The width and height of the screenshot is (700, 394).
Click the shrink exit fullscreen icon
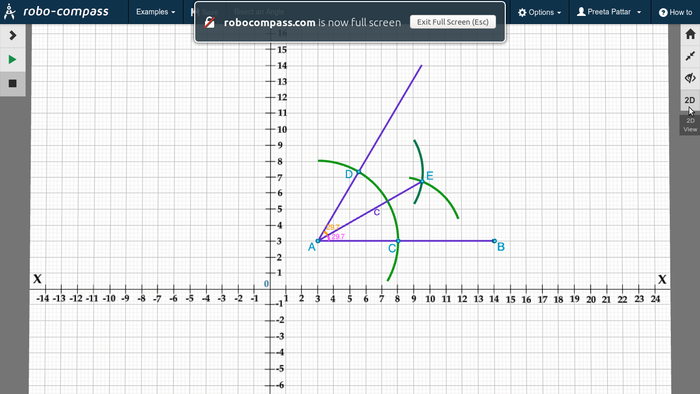click(690, 56)
